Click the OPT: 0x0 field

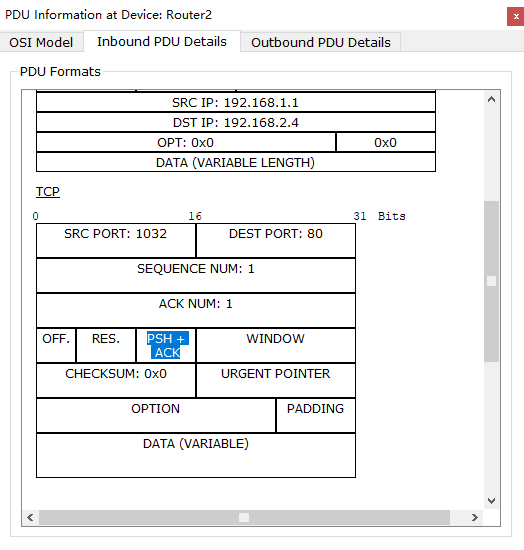(186, 142)
